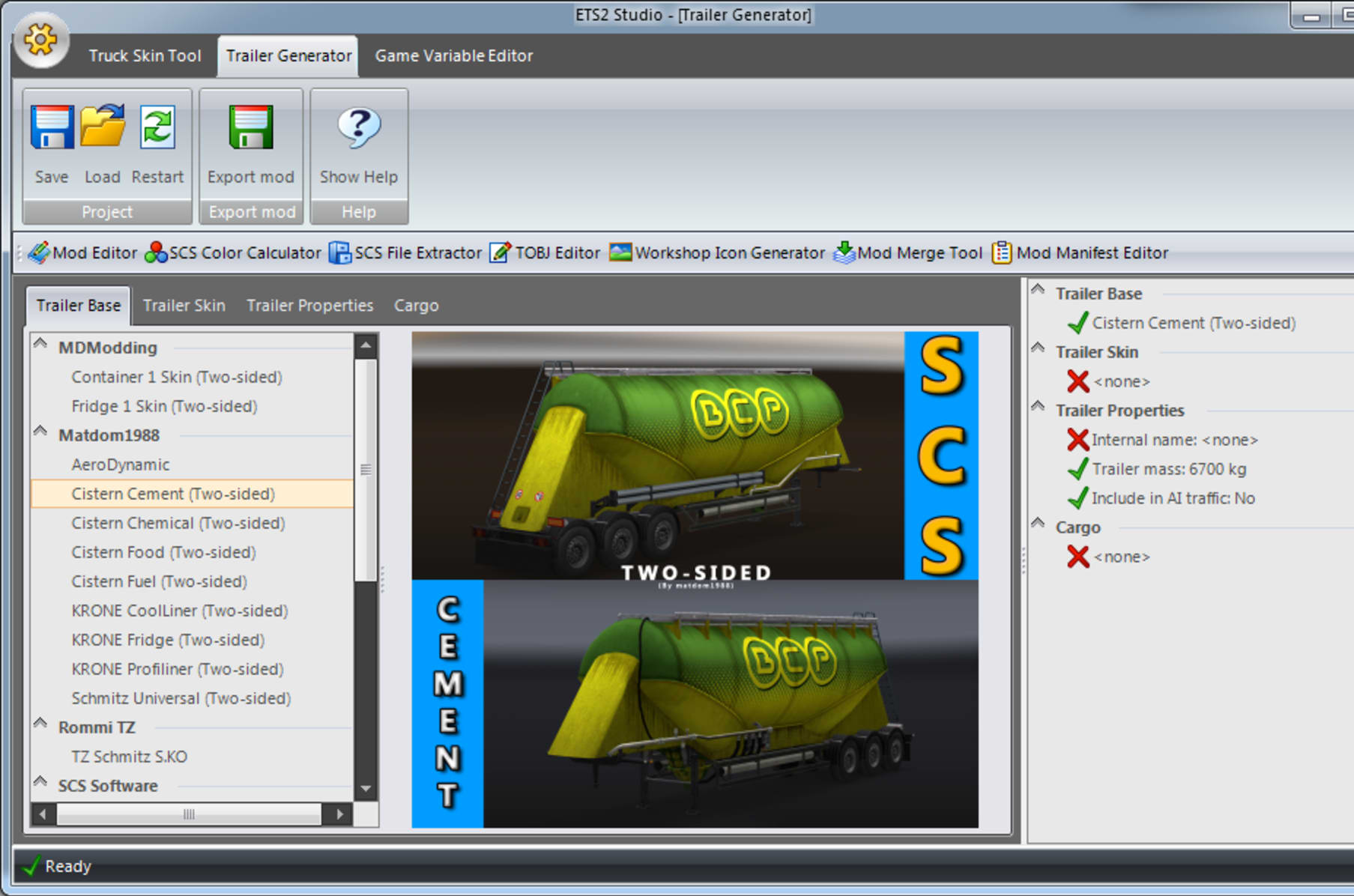Open the SCS Color Calculator
The width and height of the screenshot is (1354, 896).
(232, 252)
